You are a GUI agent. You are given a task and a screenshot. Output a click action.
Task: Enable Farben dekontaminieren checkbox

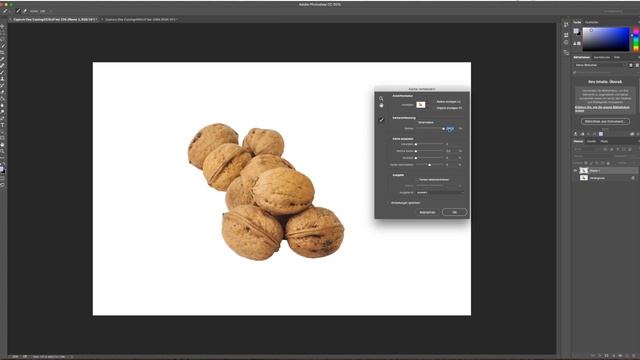point(431,180)
